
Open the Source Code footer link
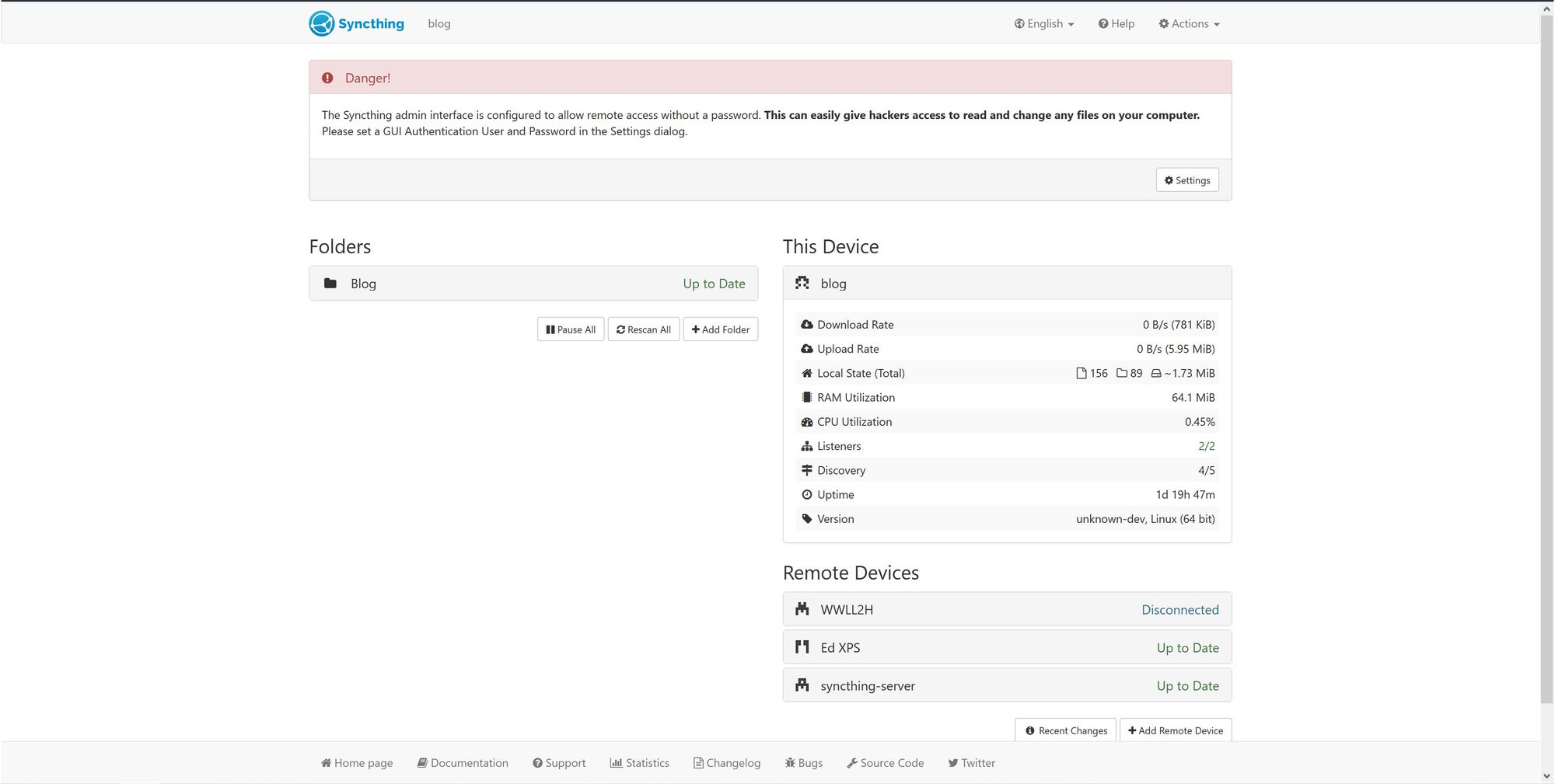[x=886, y=763]
